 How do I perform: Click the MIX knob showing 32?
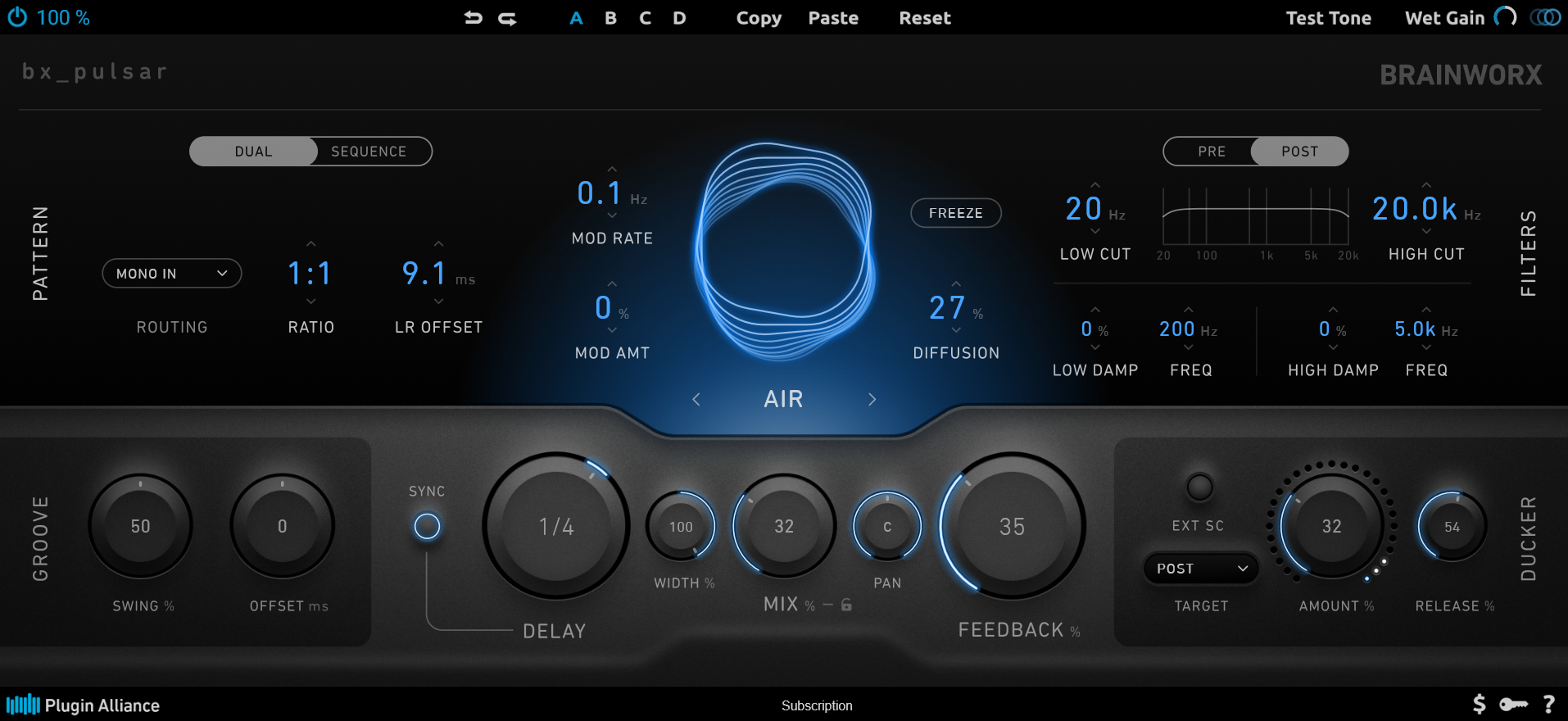[784, 526]
